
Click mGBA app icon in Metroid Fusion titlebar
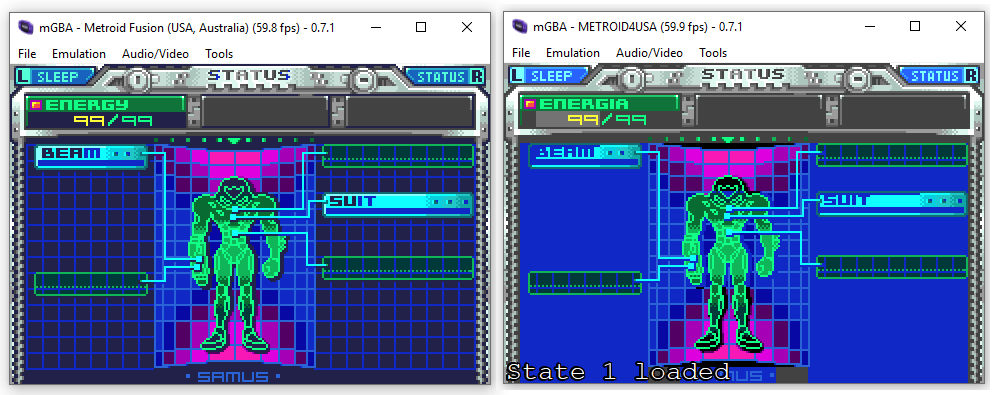tap(27, 27)
